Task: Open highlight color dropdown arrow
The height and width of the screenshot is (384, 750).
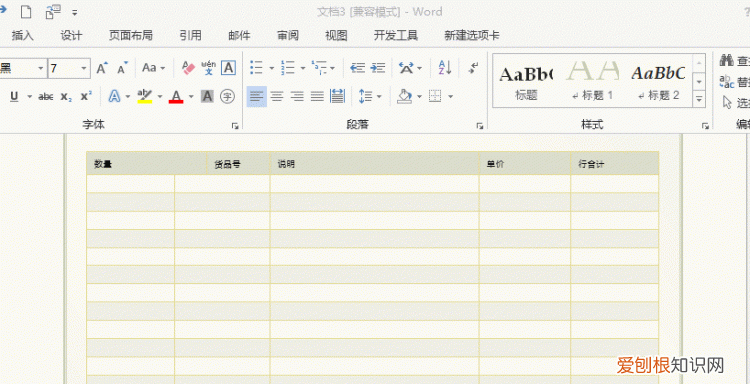Action: [160, 97]
